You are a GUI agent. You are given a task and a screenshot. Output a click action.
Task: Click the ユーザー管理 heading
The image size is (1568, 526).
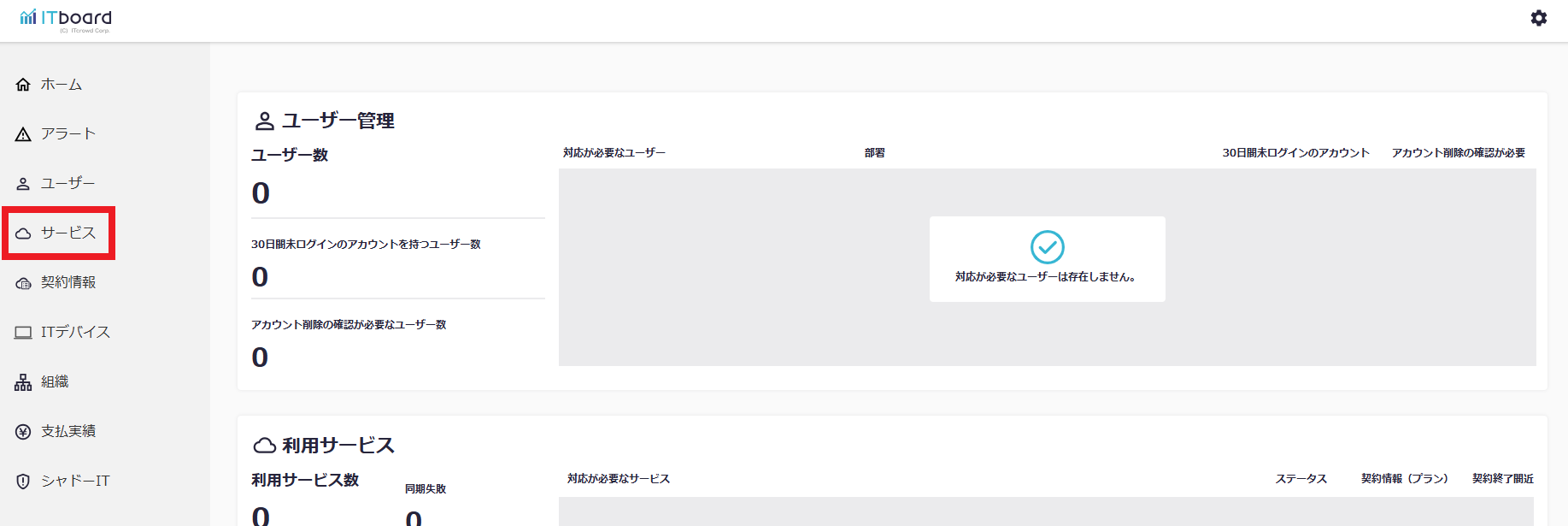[x=338, y=121]
